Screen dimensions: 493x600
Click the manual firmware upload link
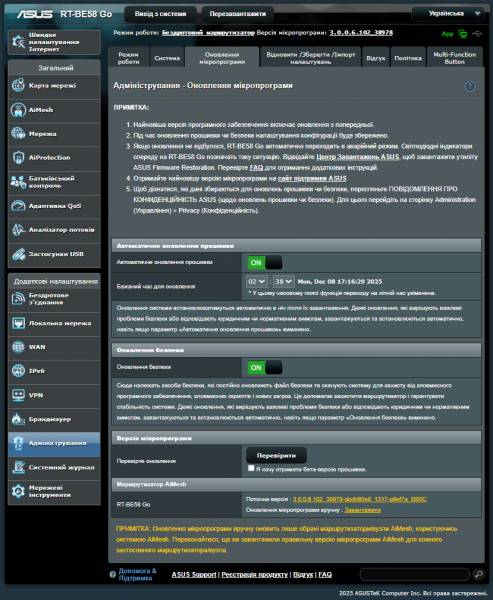coord(362,510)
